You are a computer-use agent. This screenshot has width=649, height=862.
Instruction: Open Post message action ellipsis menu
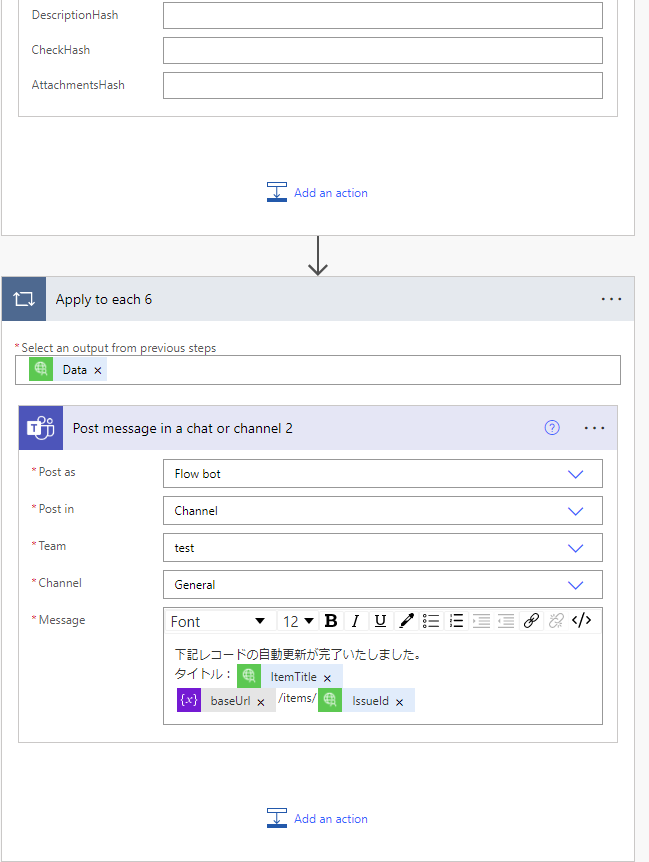click(x=595, y=428)
